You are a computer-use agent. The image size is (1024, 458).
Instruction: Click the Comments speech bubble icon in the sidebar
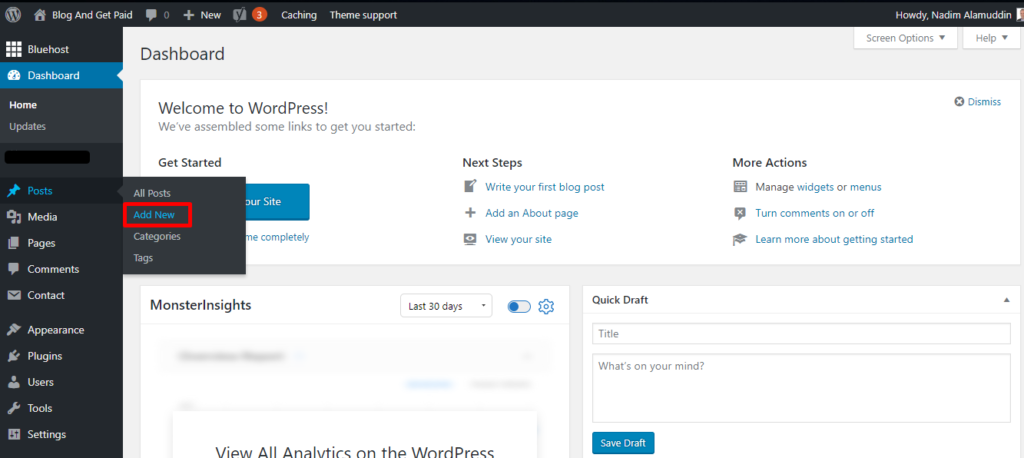coord(14,269)
